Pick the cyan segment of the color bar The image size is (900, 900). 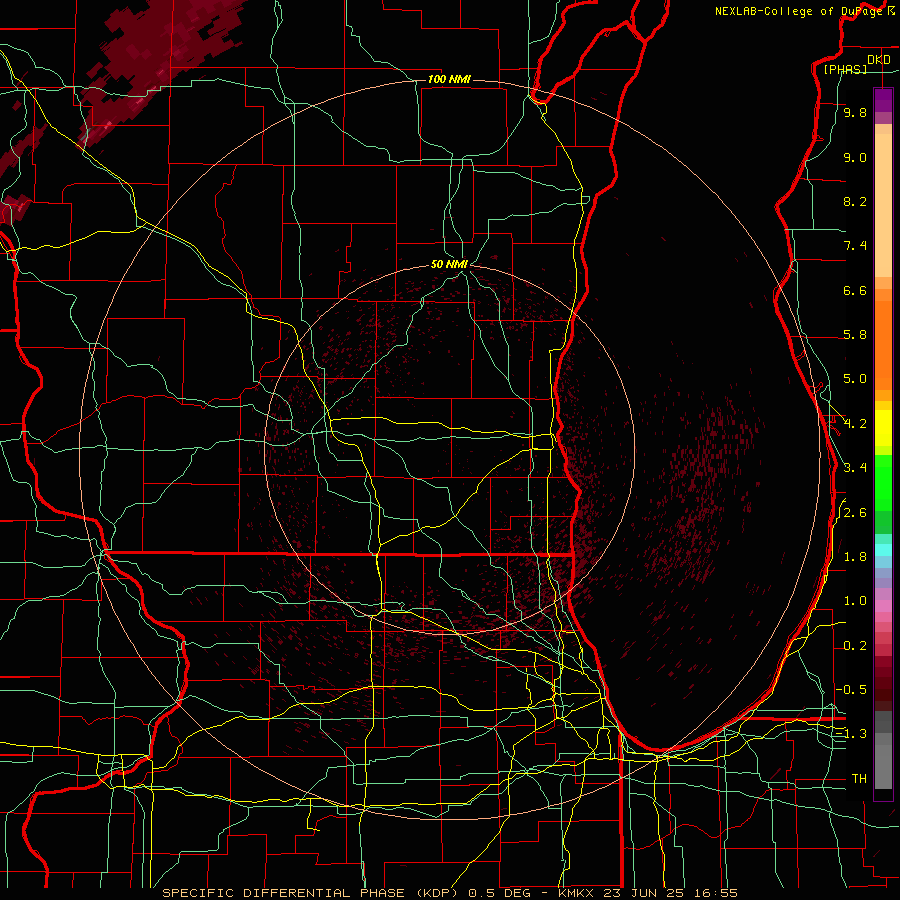click(x=883, y=550)
